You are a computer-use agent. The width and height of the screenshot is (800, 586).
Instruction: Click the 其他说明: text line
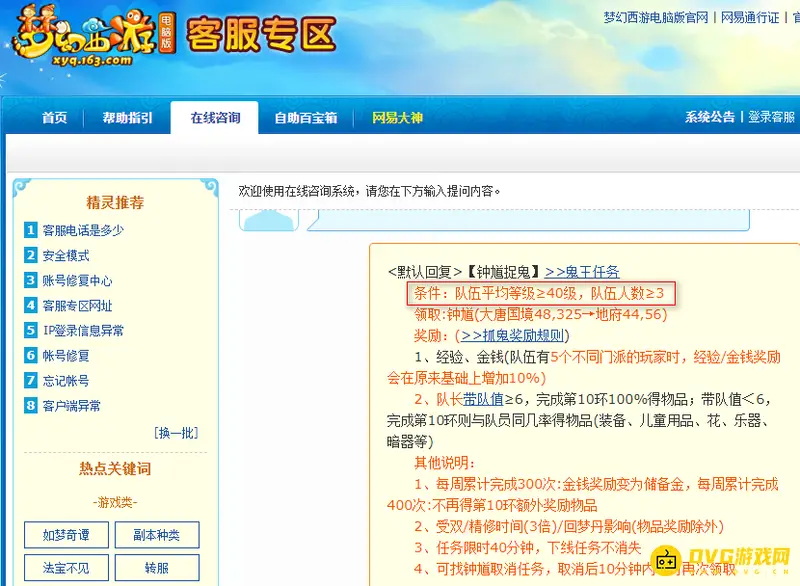click(444, 463)
